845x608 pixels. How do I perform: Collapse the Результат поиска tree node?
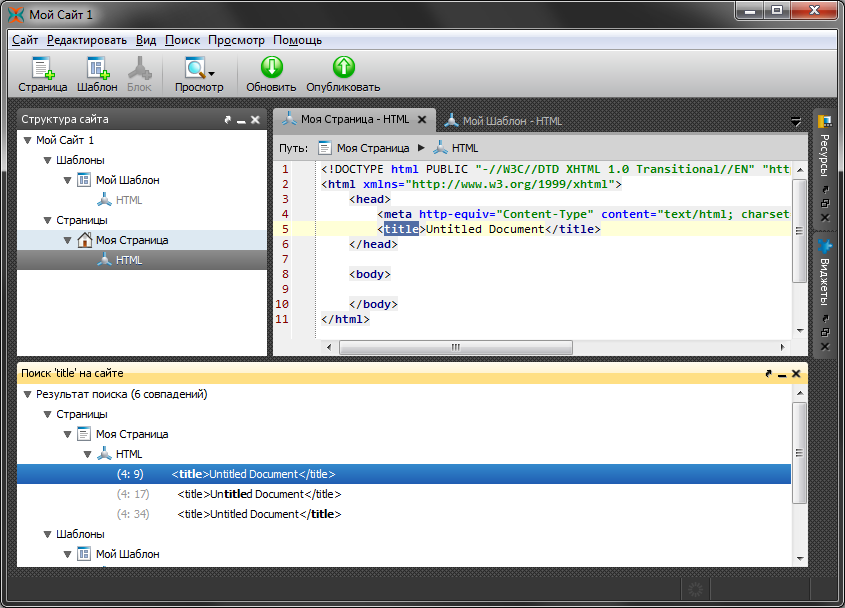[x=27, y=394]
